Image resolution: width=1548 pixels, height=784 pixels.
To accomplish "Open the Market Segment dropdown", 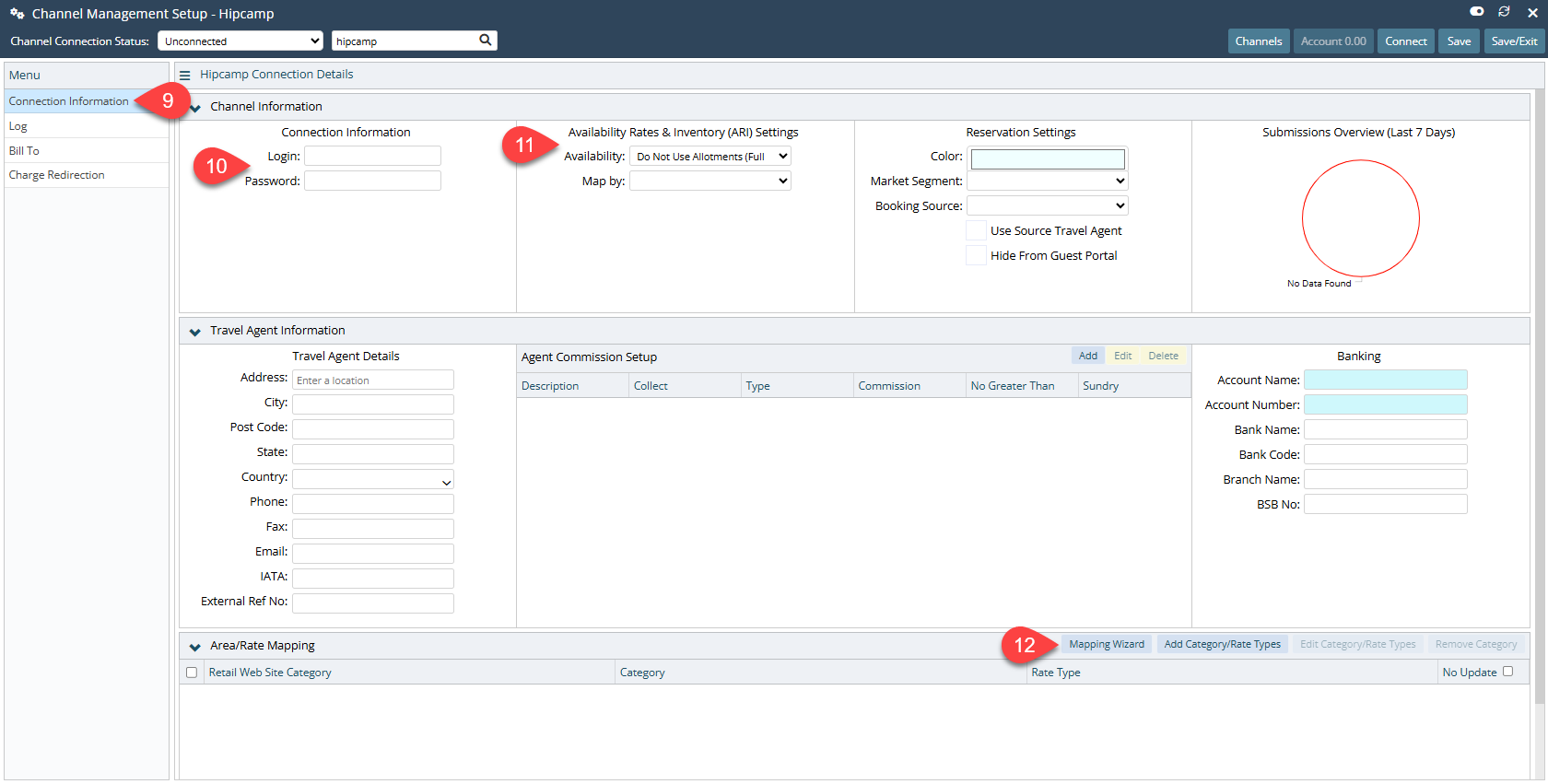I will pyautogui.click(x=1048, y=181).
